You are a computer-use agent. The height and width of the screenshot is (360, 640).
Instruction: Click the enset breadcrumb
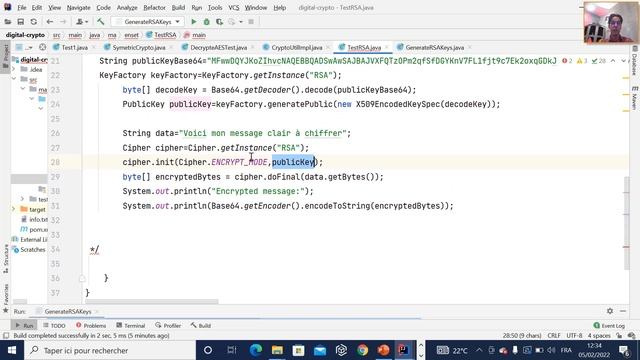[131, 35]
